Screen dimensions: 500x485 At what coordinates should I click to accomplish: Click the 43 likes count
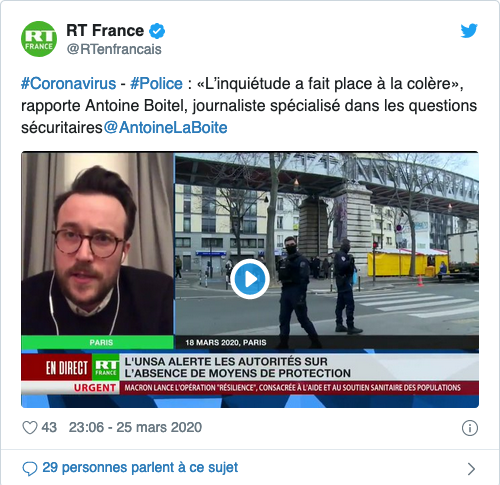click(x=49, y=427)
